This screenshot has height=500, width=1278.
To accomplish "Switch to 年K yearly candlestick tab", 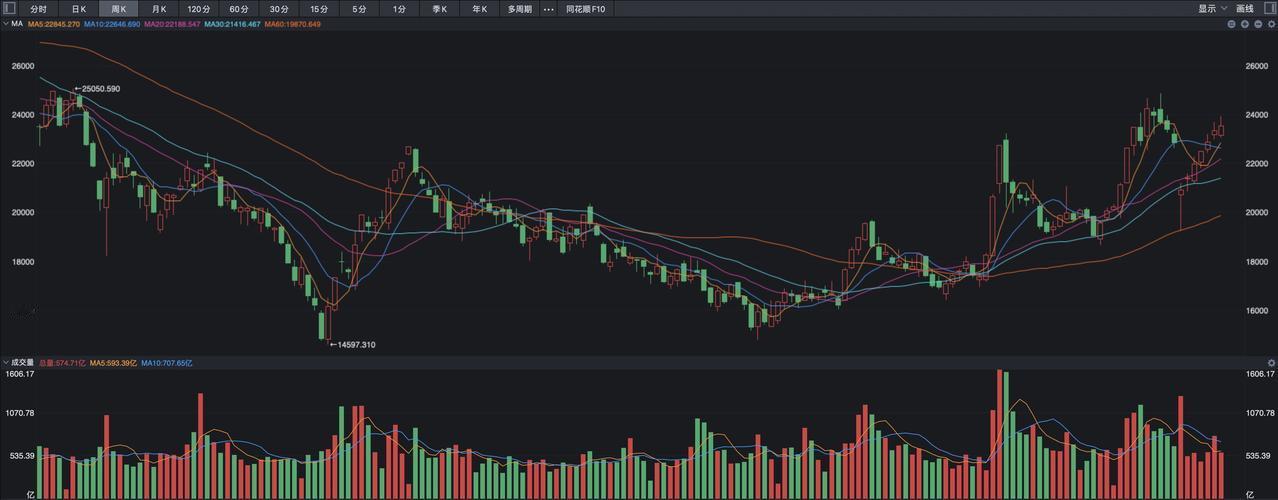I will pos(479,8).
